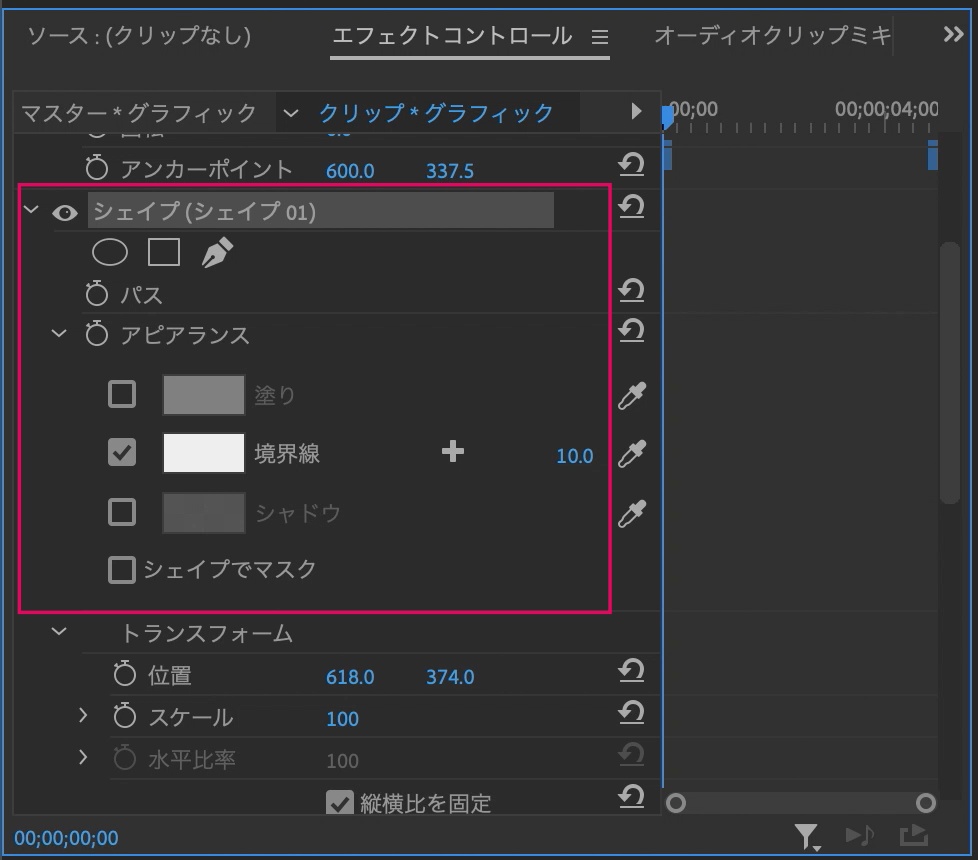Screen dimensions: 978x860
Task: Click the 境界線 width value 10.0
Action: coord(574,456)
